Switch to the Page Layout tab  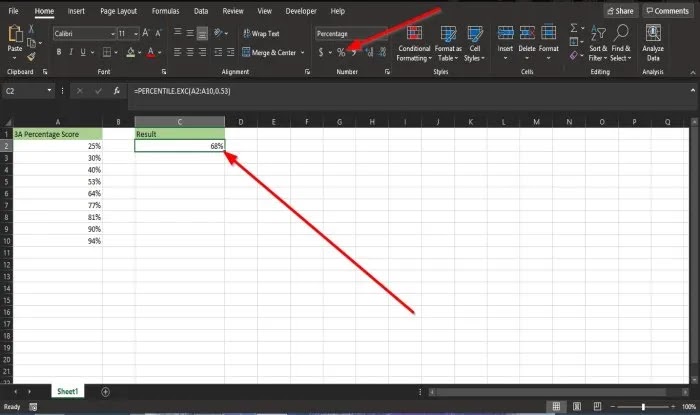pos(118,11)
